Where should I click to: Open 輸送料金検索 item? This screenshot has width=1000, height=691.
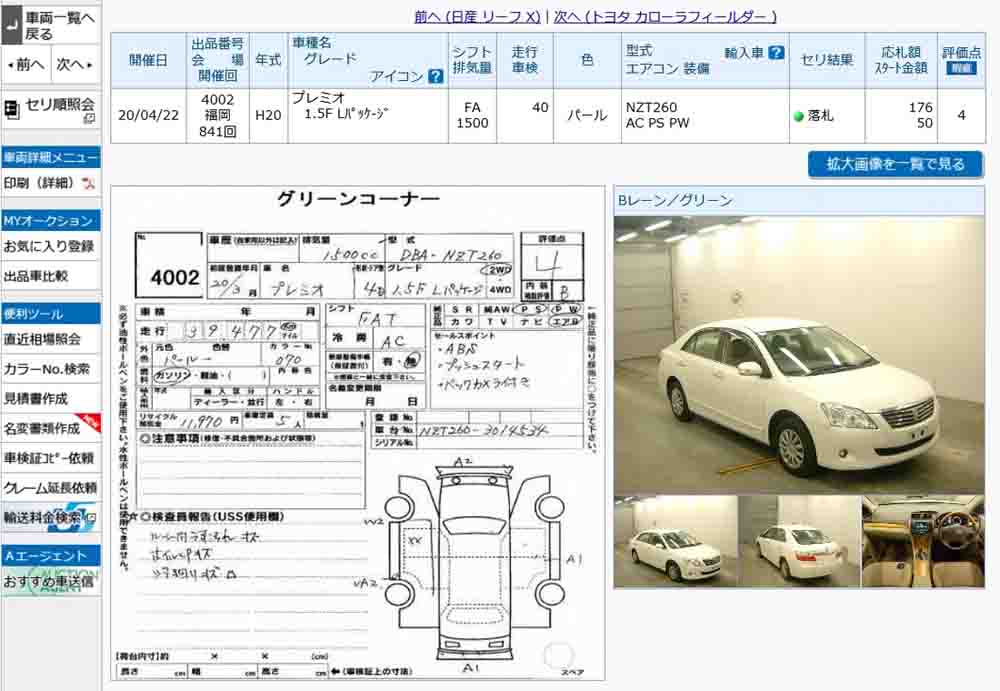(42, 517)
